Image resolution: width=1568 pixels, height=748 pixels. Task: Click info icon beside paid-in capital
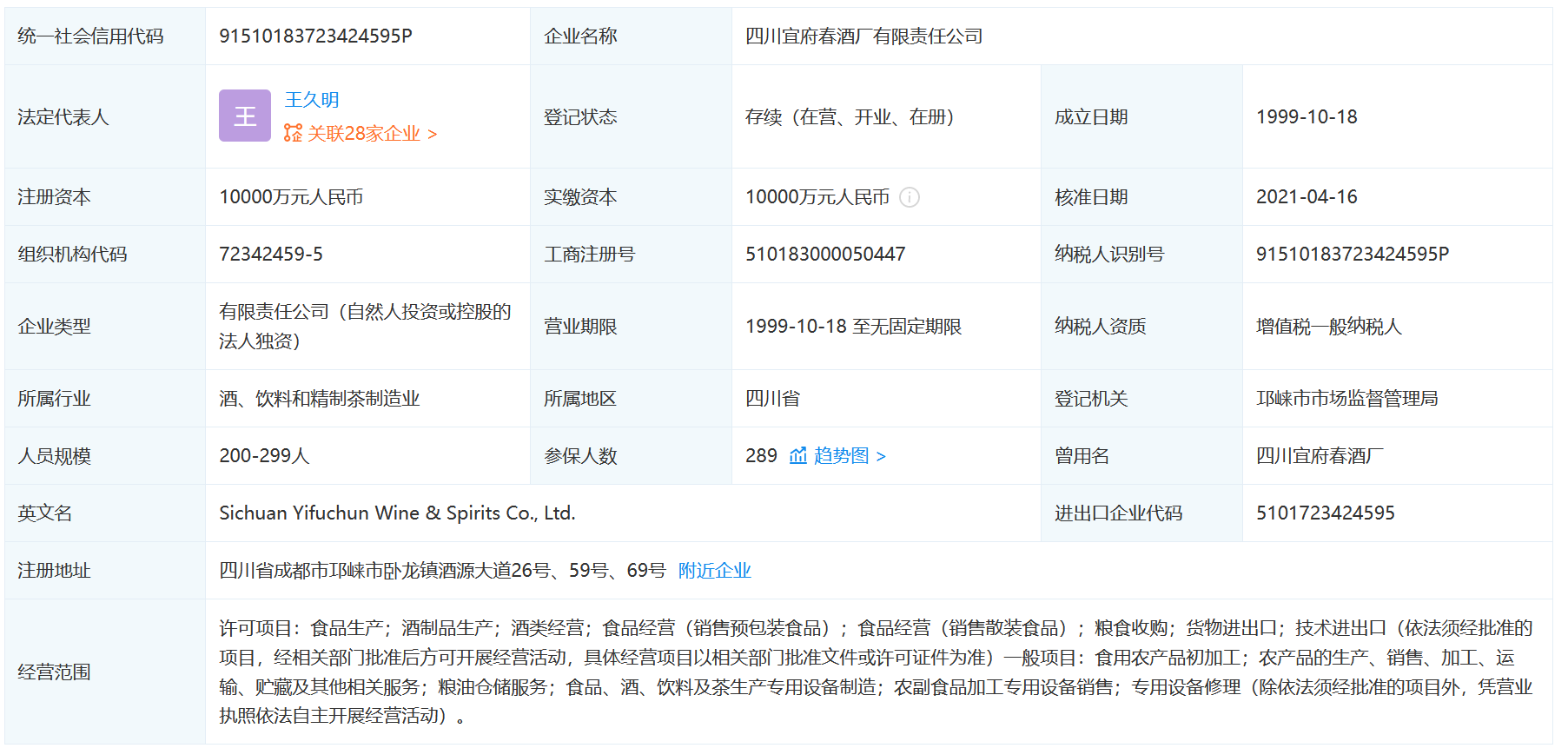click(x=910, y=197)
